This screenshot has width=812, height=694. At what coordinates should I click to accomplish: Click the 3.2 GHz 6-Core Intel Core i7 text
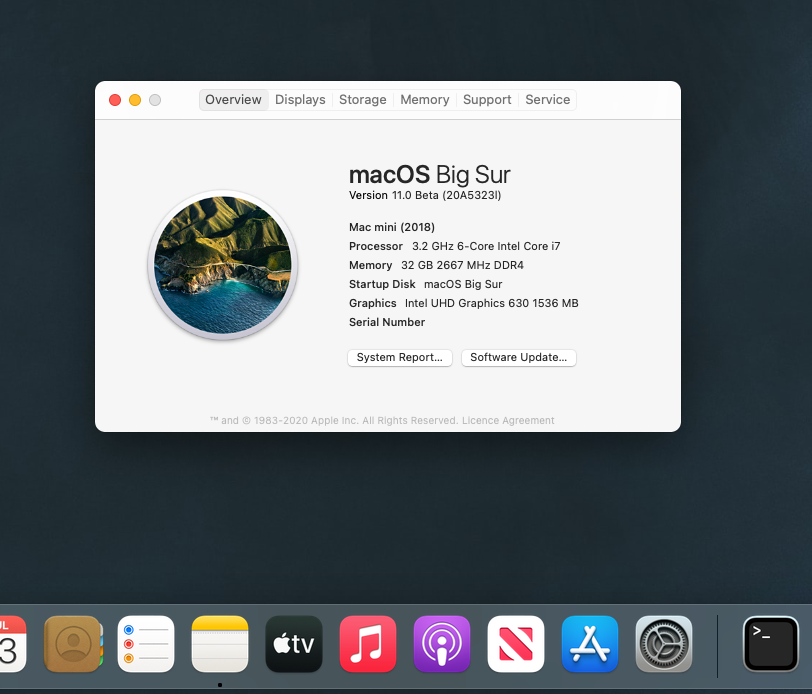[x=486, y=246]
